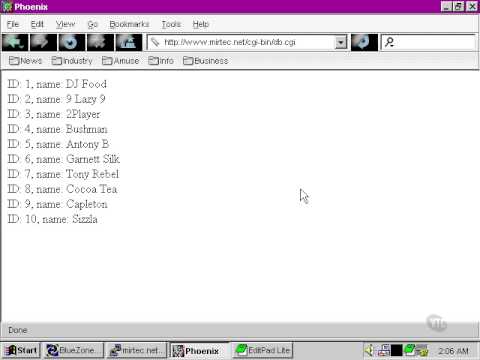480x360 pixels.
Task: Open the View menu
Action: [65, 24]
